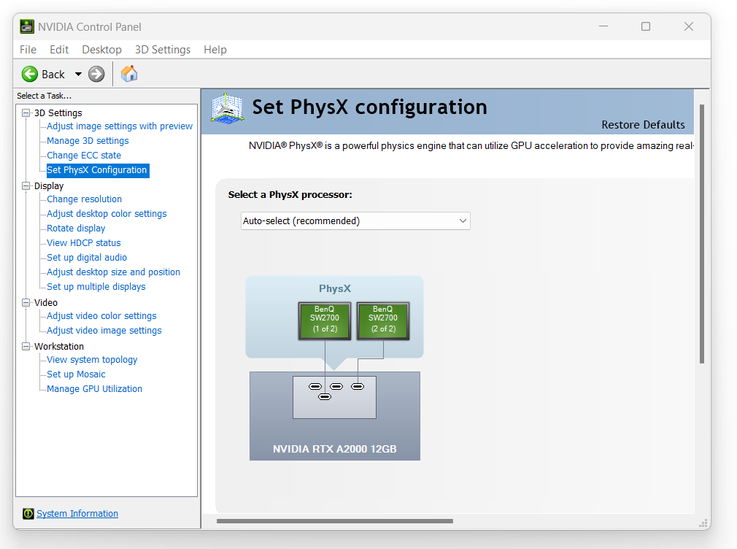Click Restore Defaults
The width and height of the screenshot is (737, 549).
pyautogui.click(x=643, y=125)
